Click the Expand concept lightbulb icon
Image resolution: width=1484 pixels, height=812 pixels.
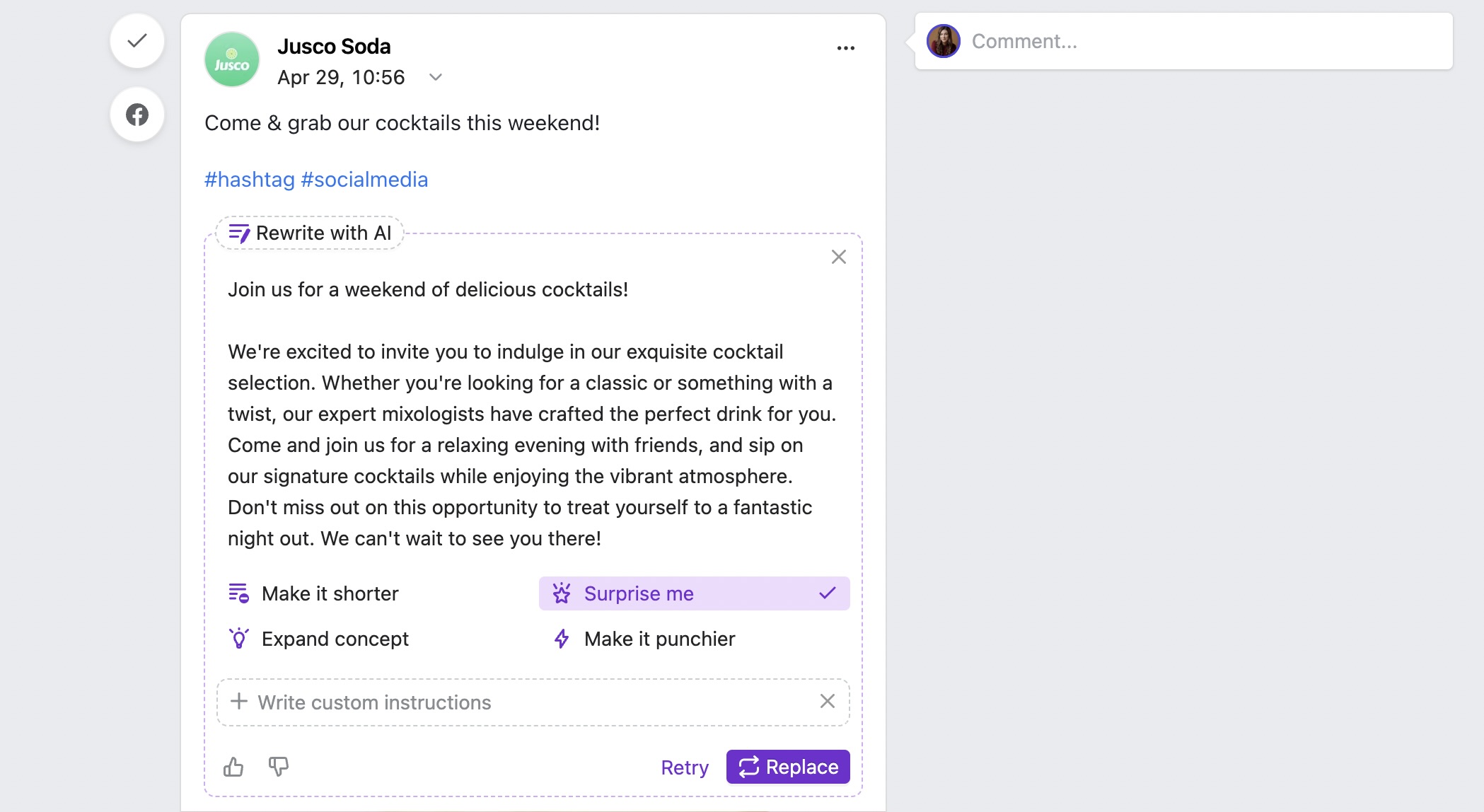pos(240,639)
